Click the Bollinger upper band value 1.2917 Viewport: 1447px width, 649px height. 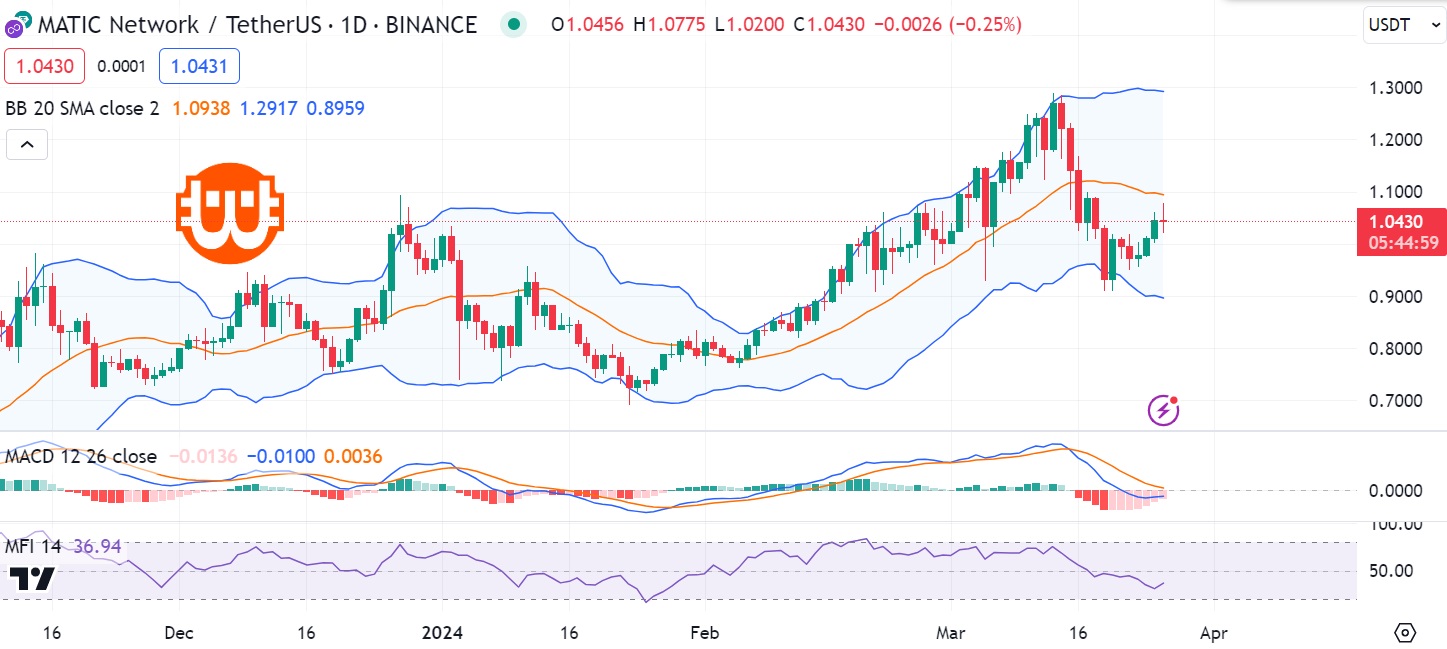[x=268, y=108]
